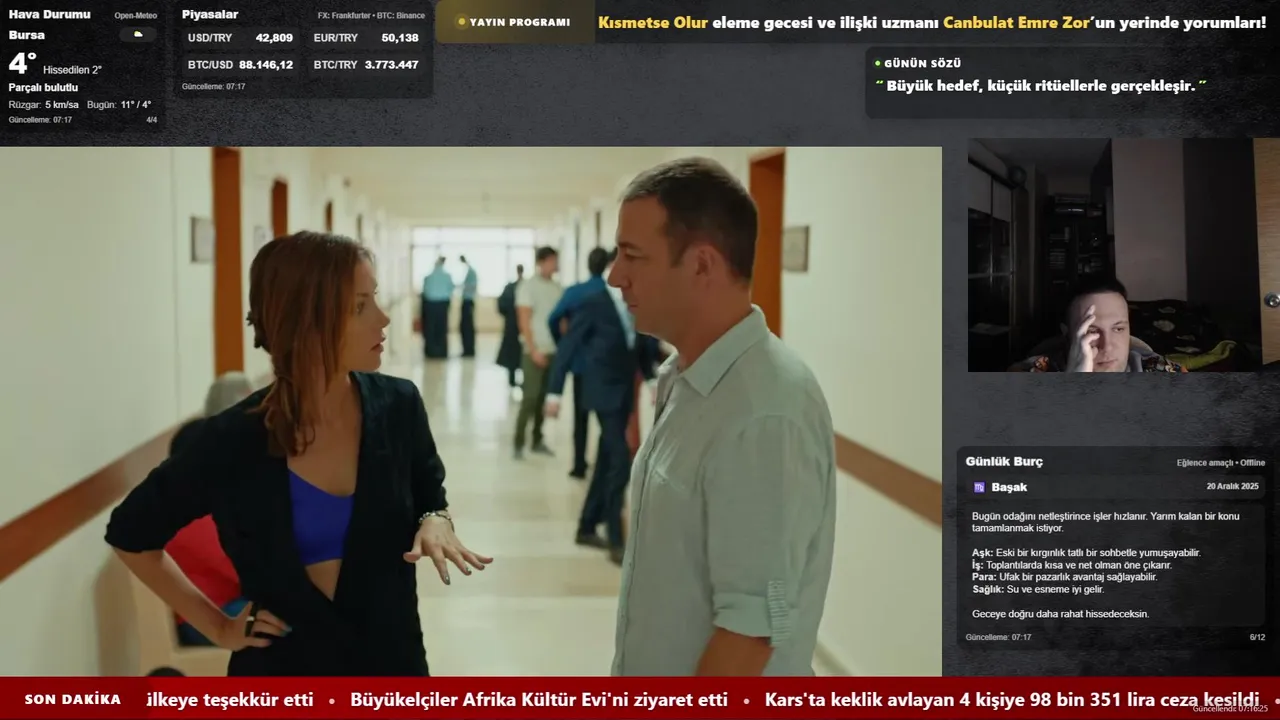
Task: Click the Open-Meteo source label
Action: pos(136,16)
